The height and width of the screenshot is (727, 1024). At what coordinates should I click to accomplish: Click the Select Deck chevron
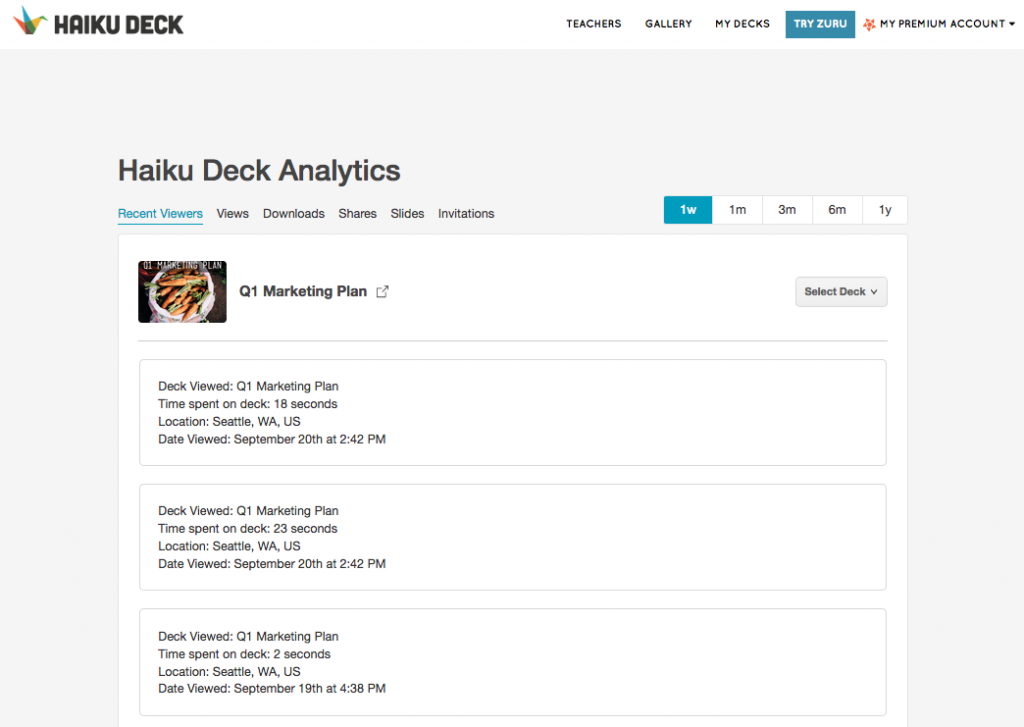(874, 291)
